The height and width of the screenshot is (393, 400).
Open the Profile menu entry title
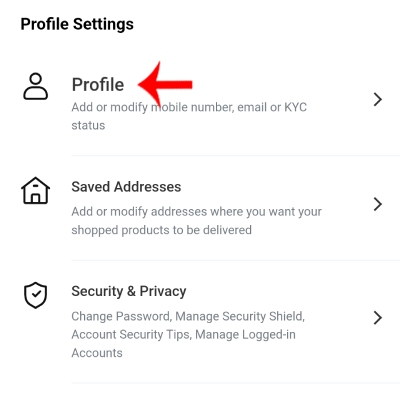98,84
